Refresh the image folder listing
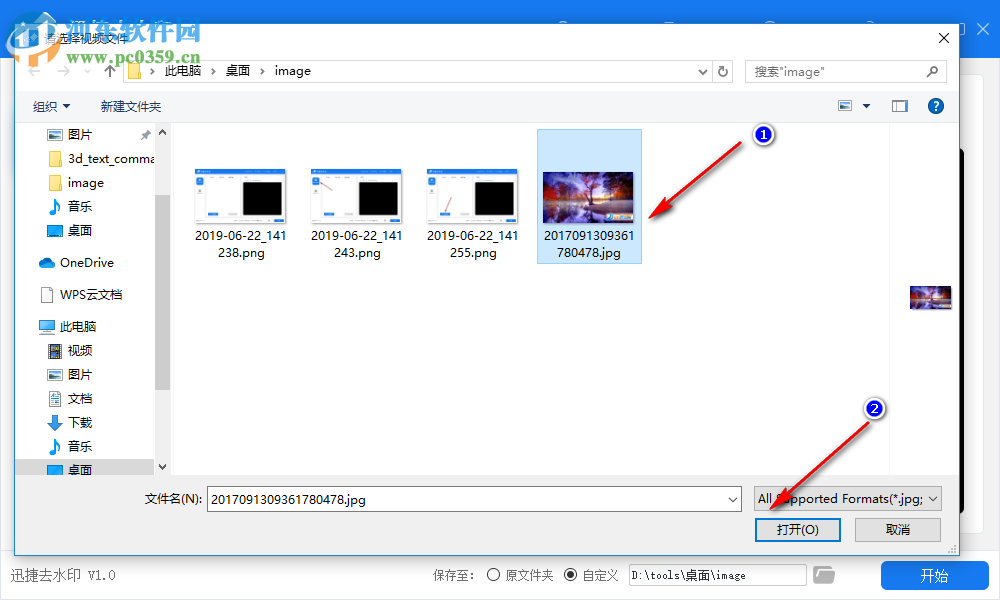This screenshot has width=1000, height=600. [x=723, y=71]
